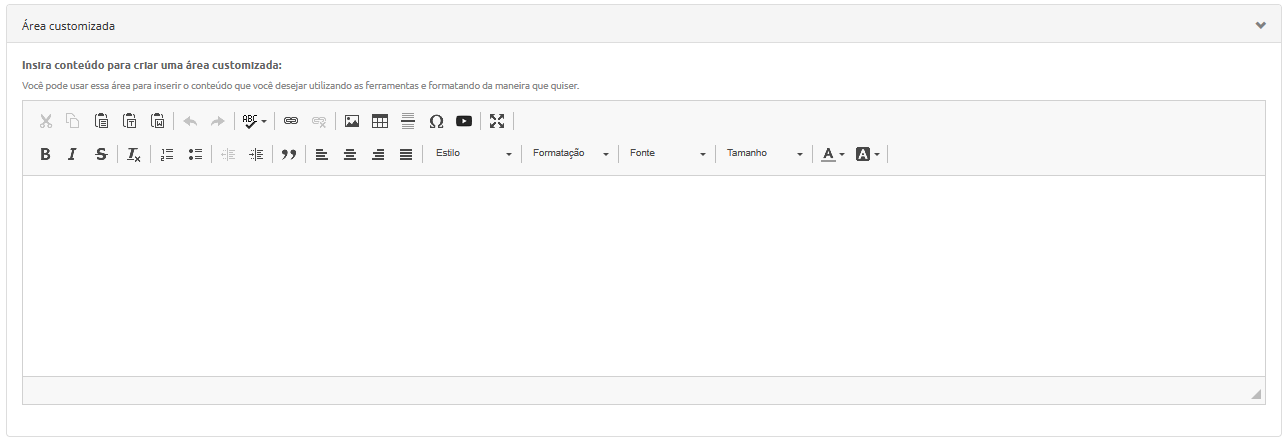Toggle italic formatting
This screenshot has width=1287, height=440.
click(x=72, y=154)
